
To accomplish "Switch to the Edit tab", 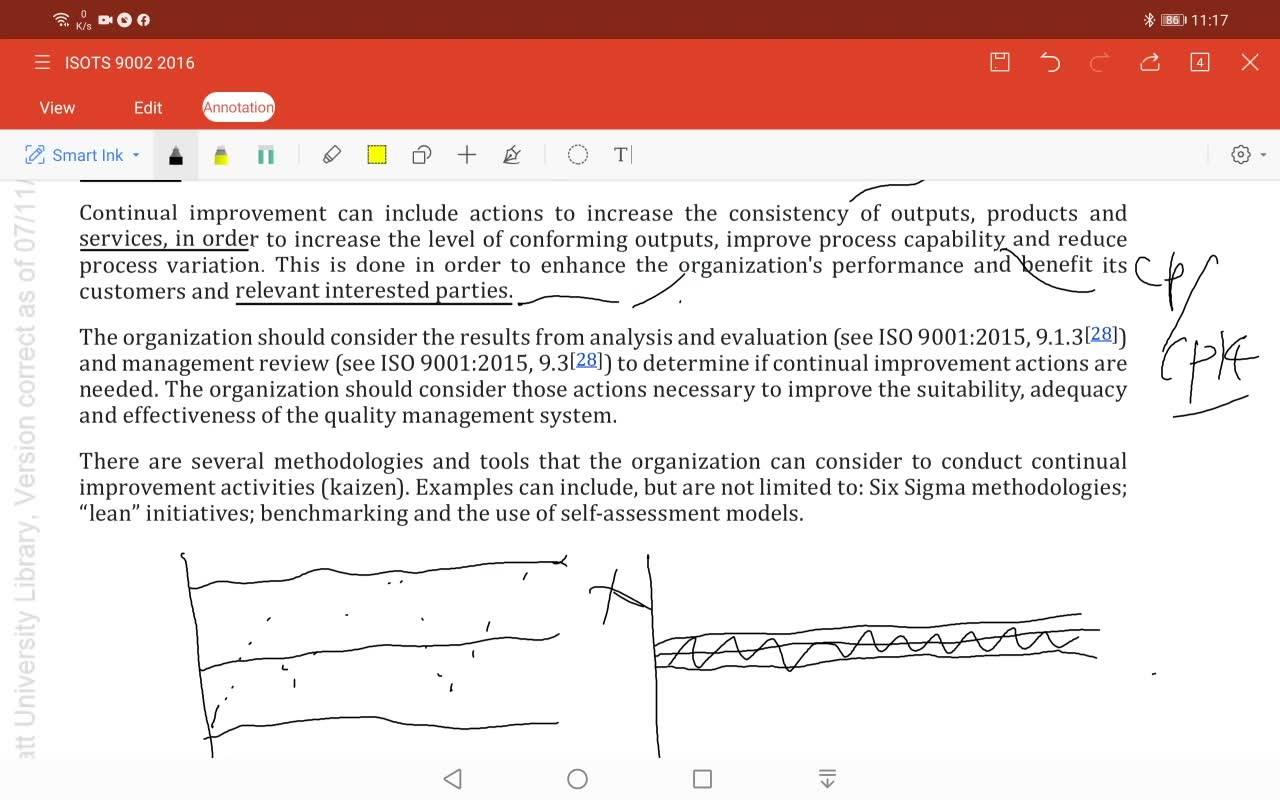I will (148, 107).
